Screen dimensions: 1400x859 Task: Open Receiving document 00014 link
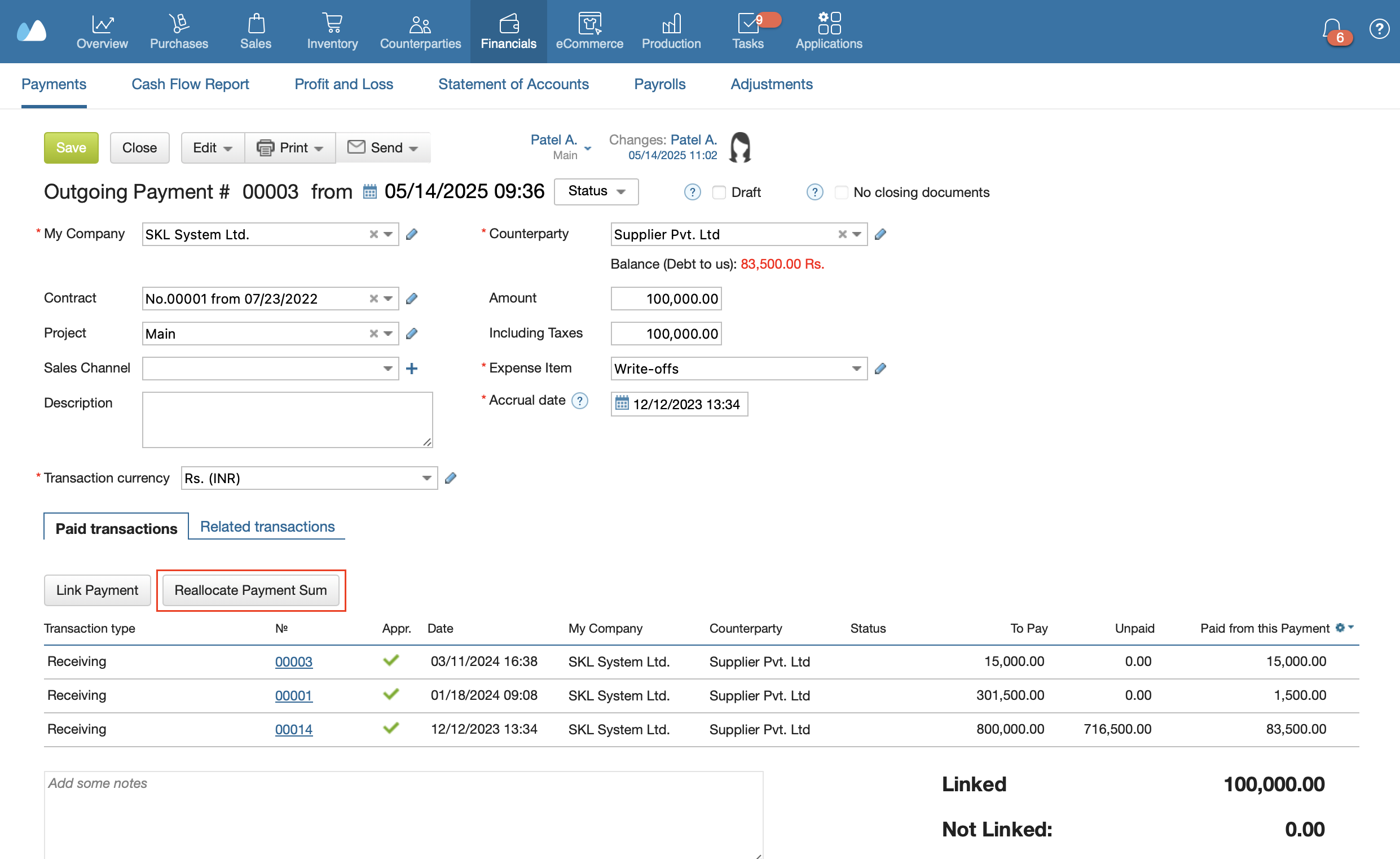[x=294, y=729]
